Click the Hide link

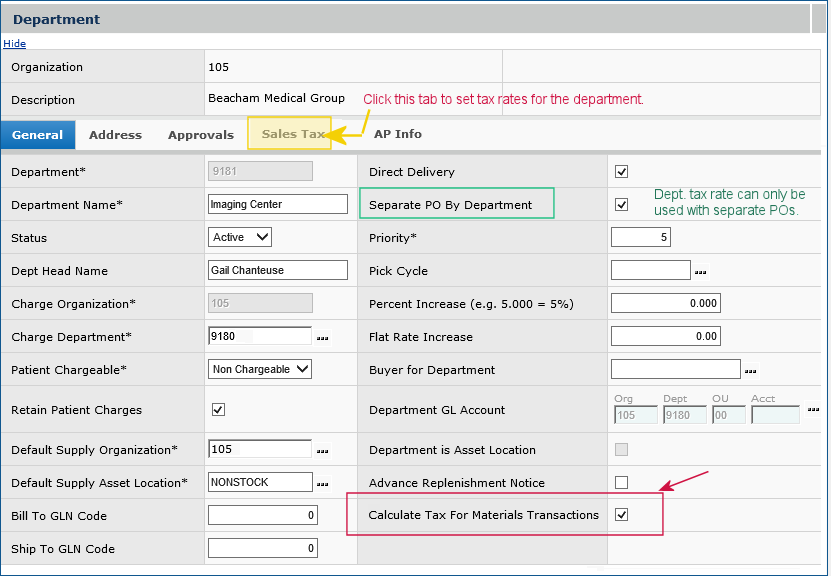pyautogui.click(x=14, y=44)
